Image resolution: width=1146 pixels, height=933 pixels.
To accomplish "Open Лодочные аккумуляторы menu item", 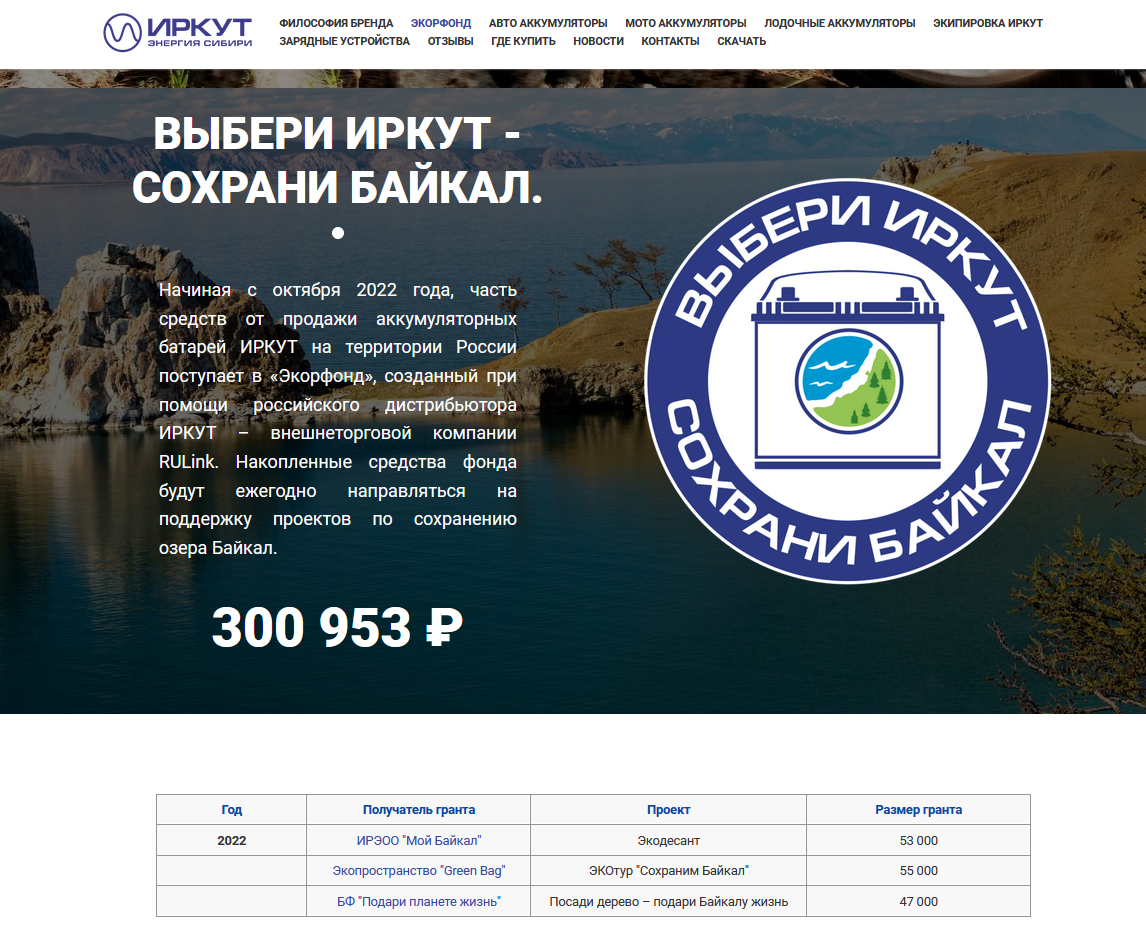I will pos(840,23).
